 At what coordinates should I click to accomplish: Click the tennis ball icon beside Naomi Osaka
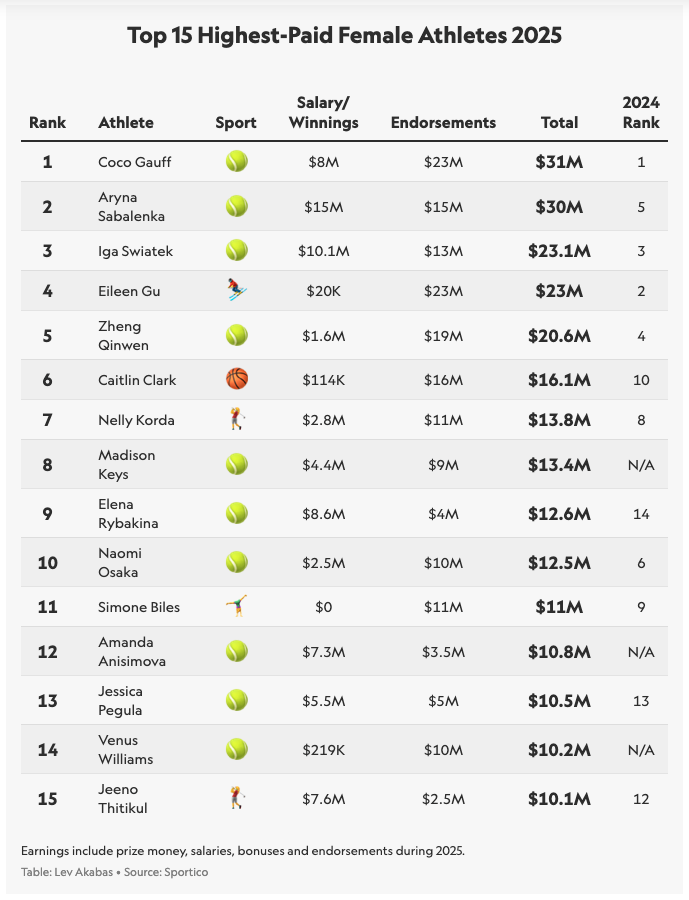pyautogui.click(x=236, y=562)
